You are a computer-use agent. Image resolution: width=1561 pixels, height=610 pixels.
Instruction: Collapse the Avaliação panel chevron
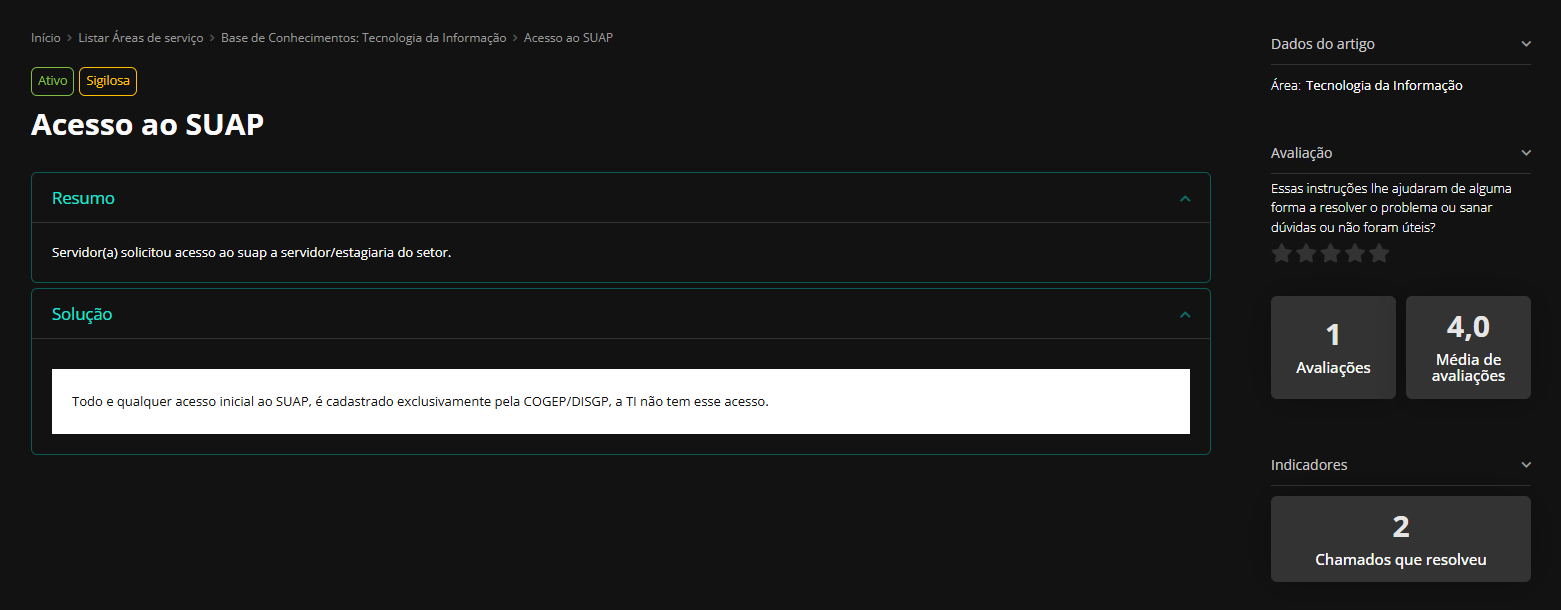coord(1525,153)
